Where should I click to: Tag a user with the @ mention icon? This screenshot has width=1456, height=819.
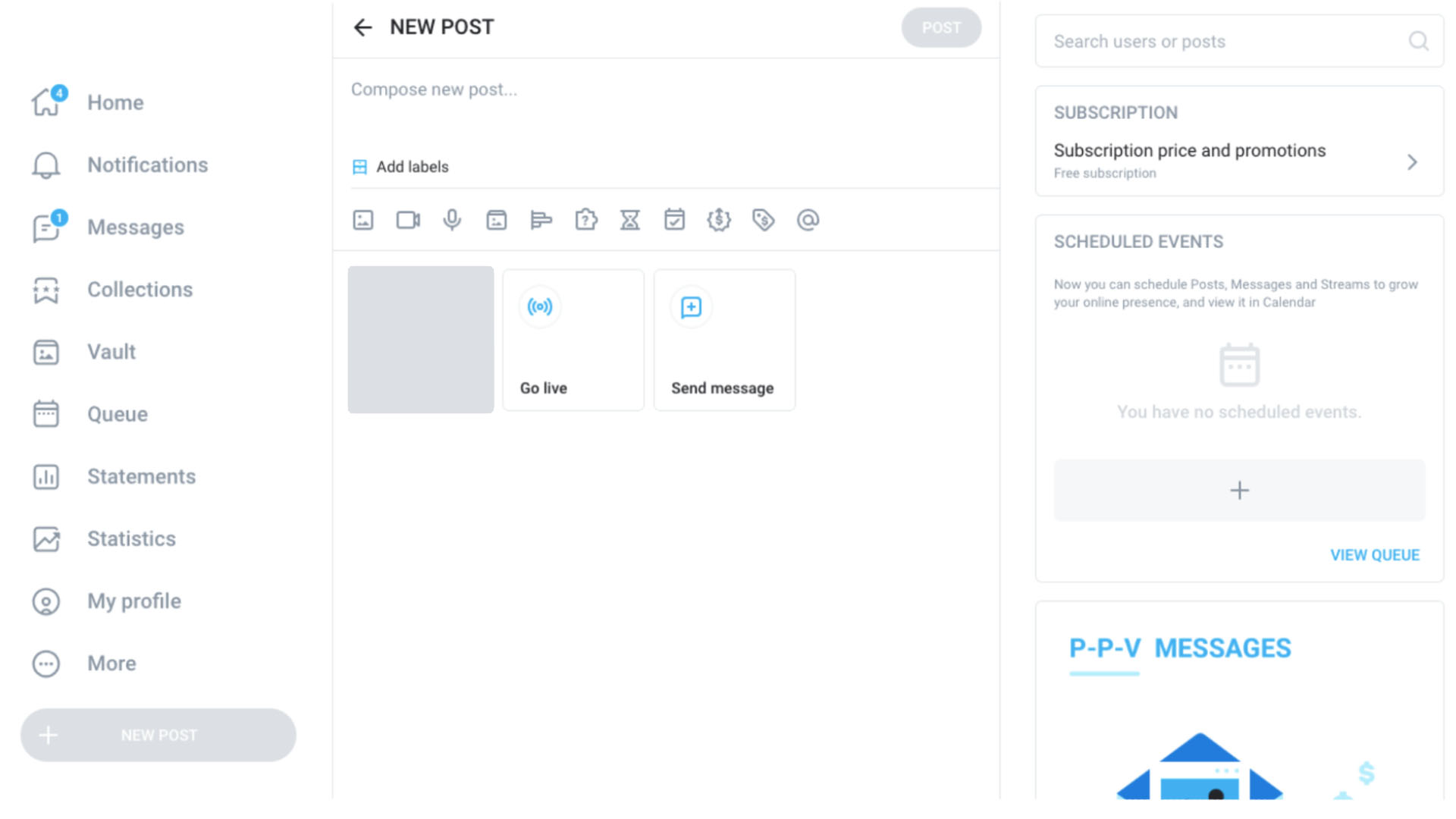pyautogui.click(x=808, y=220)
